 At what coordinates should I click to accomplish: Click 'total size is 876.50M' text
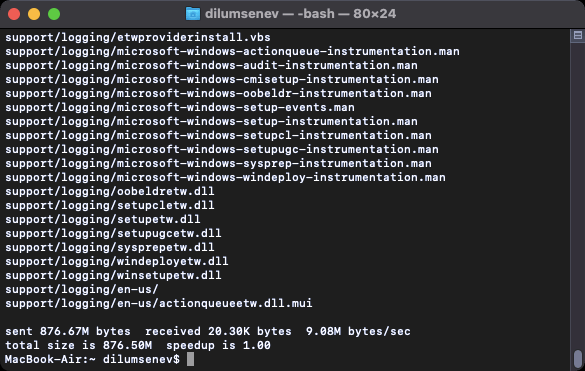(78, 345)
